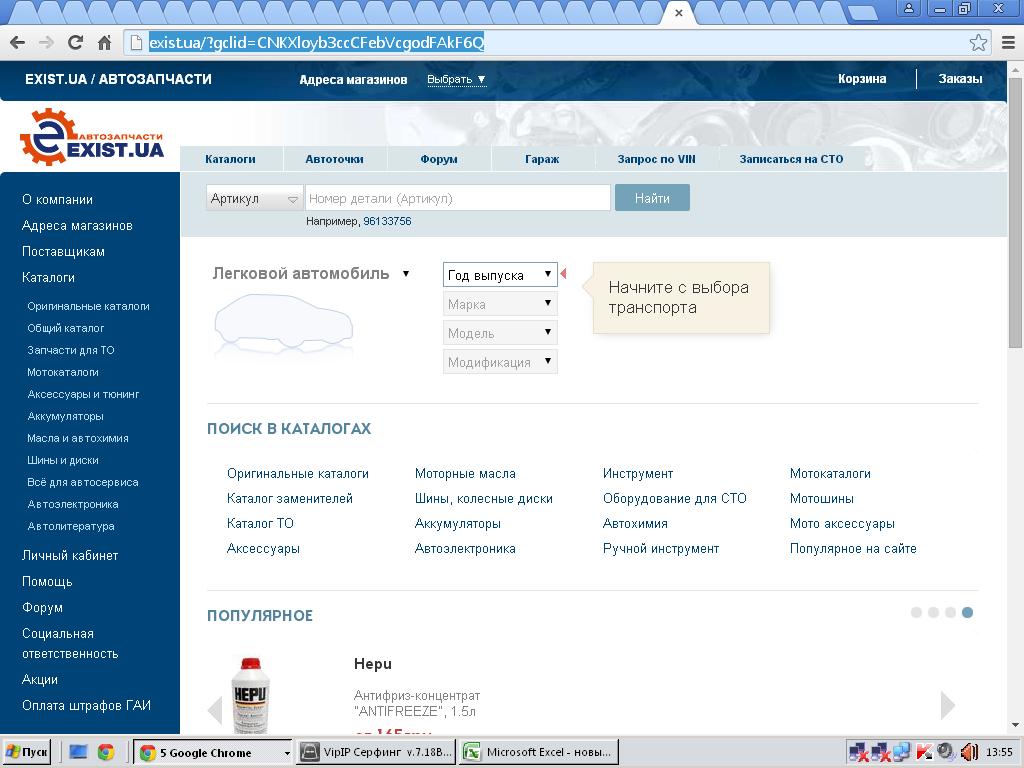This screenshot has width=1024, height=768.
Task: Launch Chrome from the quick launch bar
Action: click(x=106, y=752)
